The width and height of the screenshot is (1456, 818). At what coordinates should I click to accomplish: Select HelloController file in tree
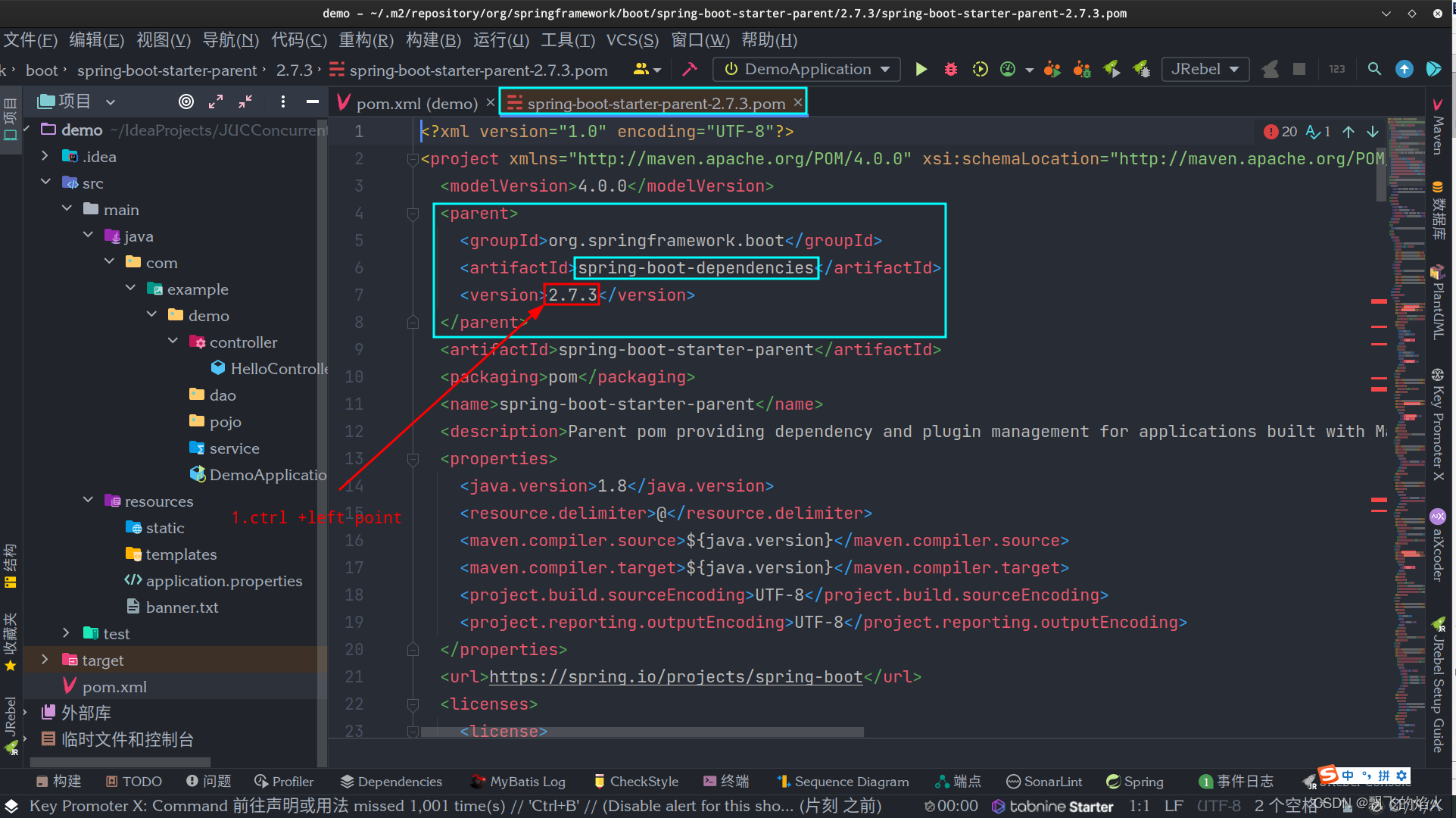(270, 368)
